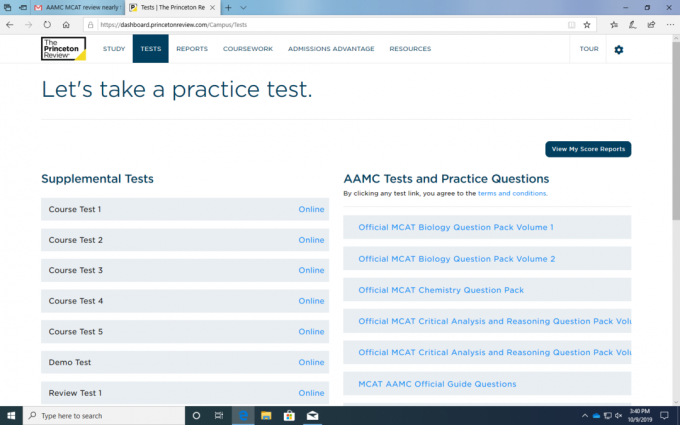Open the browser home page icon

66,25
